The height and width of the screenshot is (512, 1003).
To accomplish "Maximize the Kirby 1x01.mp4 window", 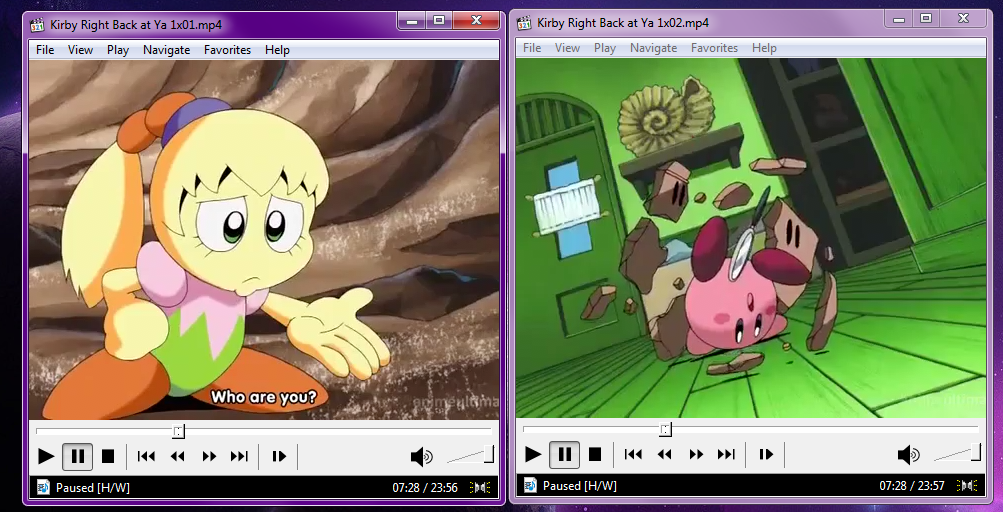I will (x=439, y=21).
